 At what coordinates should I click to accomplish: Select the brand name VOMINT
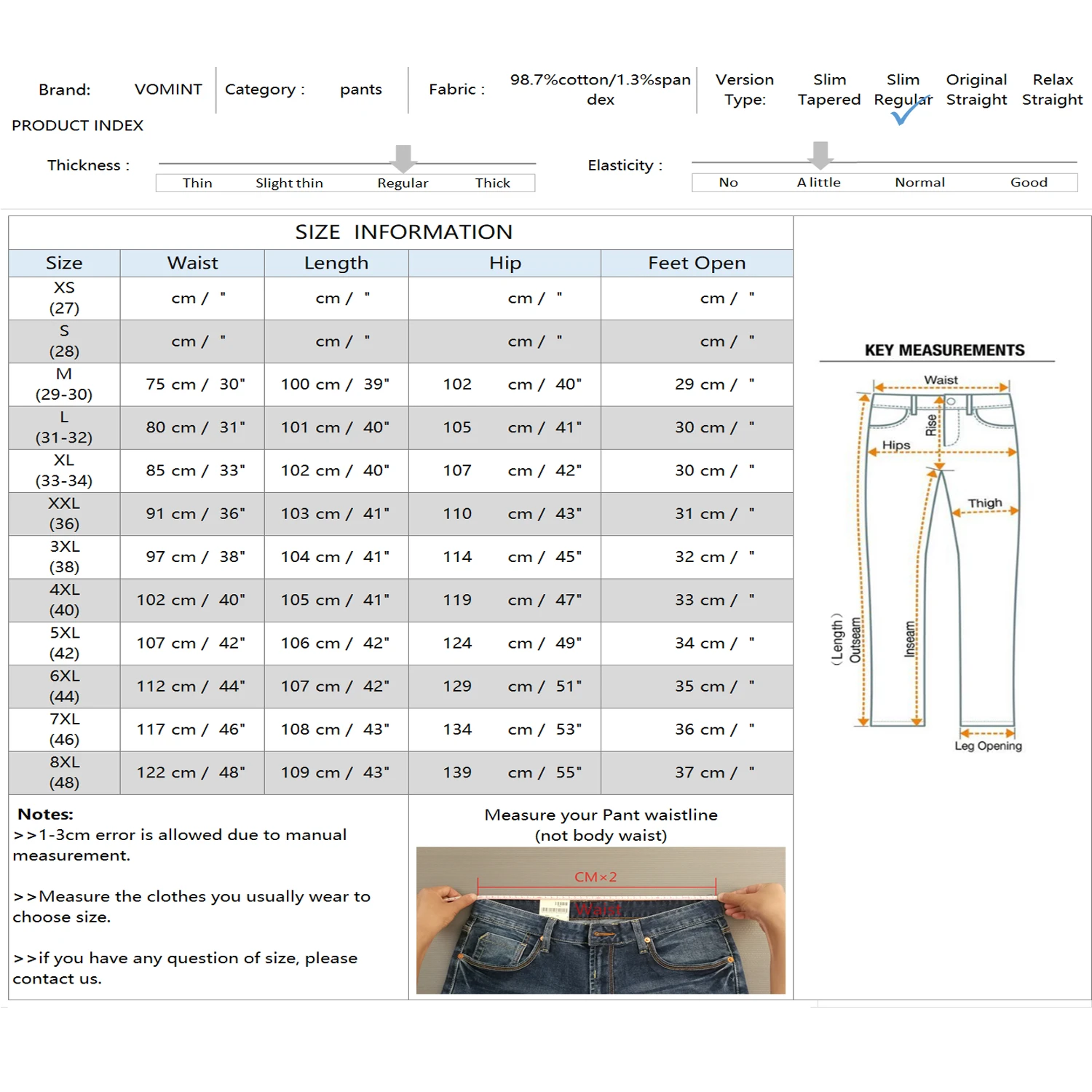click(168, 90)
